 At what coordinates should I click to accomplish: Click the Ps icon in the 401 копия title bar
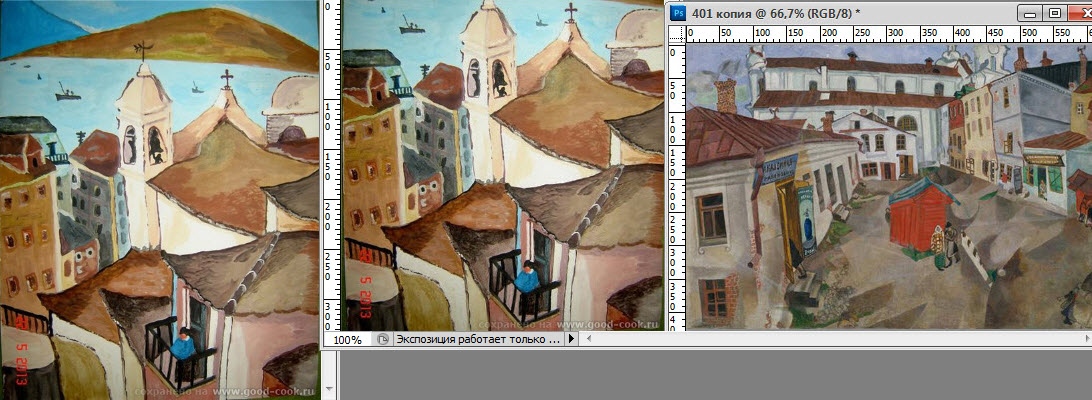678,13
